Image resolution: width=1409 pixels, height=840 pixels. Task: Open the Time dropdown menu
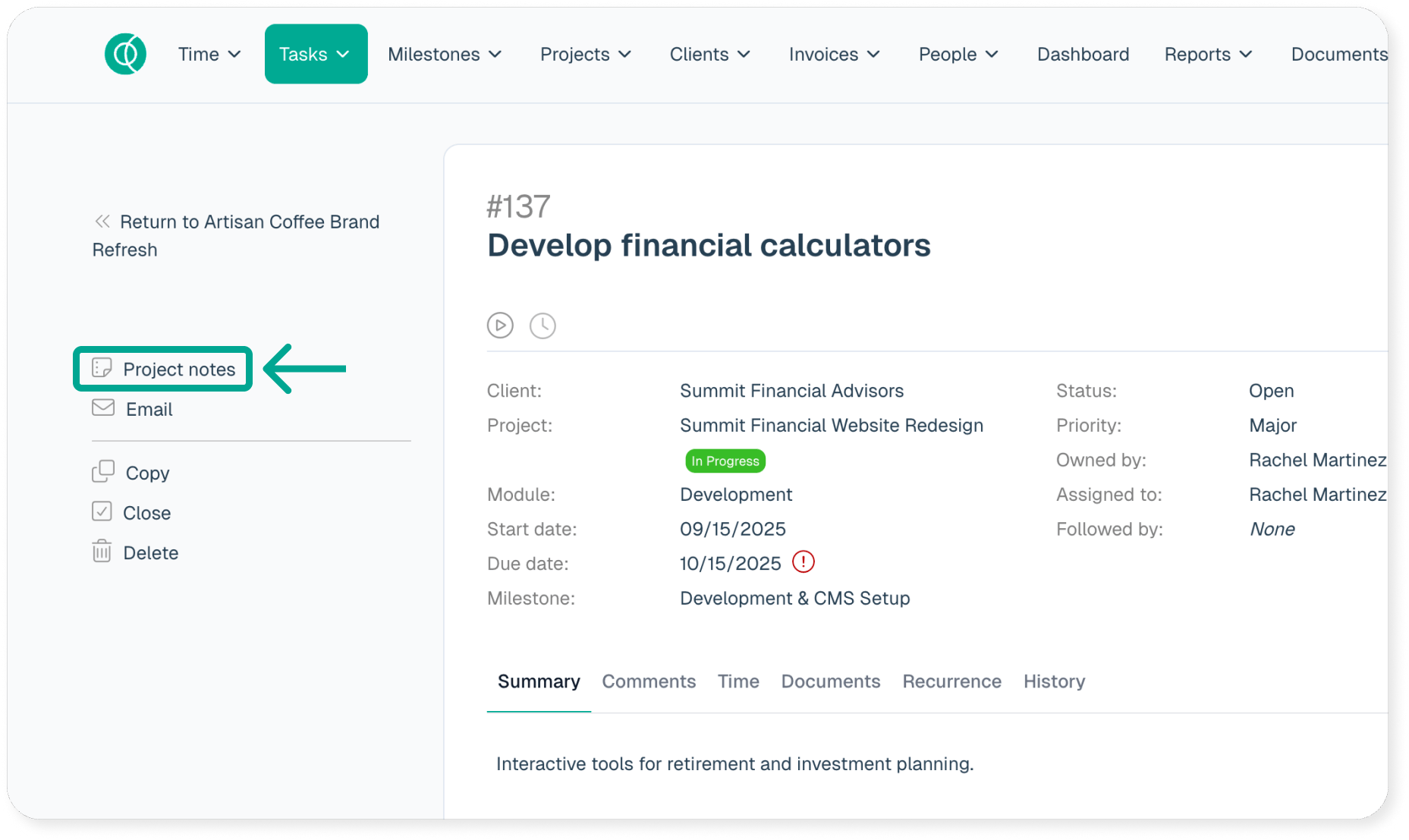pyautogui.click(x=209, y=54)
